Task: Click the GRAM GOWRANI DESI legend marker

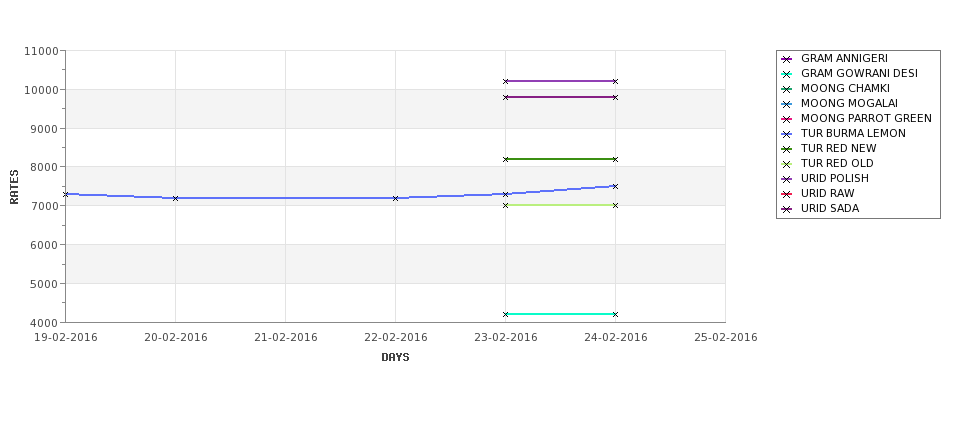Action: [x=787, y=75]
